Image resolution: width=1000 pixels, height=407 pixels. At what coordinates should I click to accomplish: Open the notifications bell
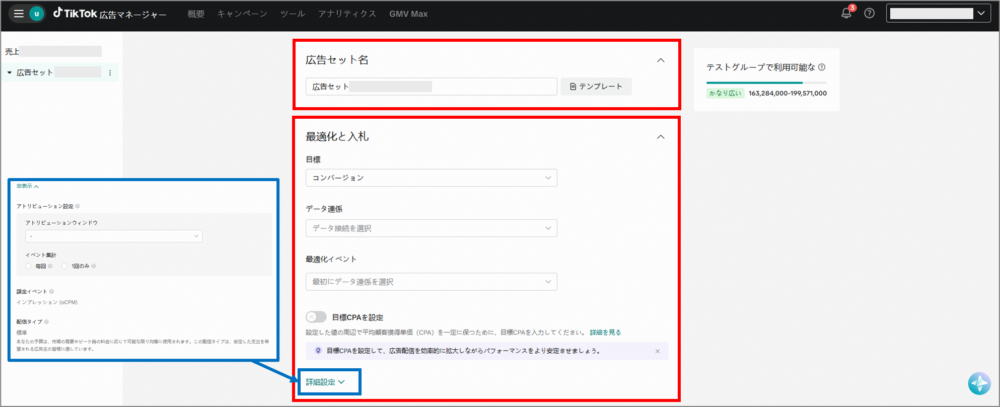point(846,14)
